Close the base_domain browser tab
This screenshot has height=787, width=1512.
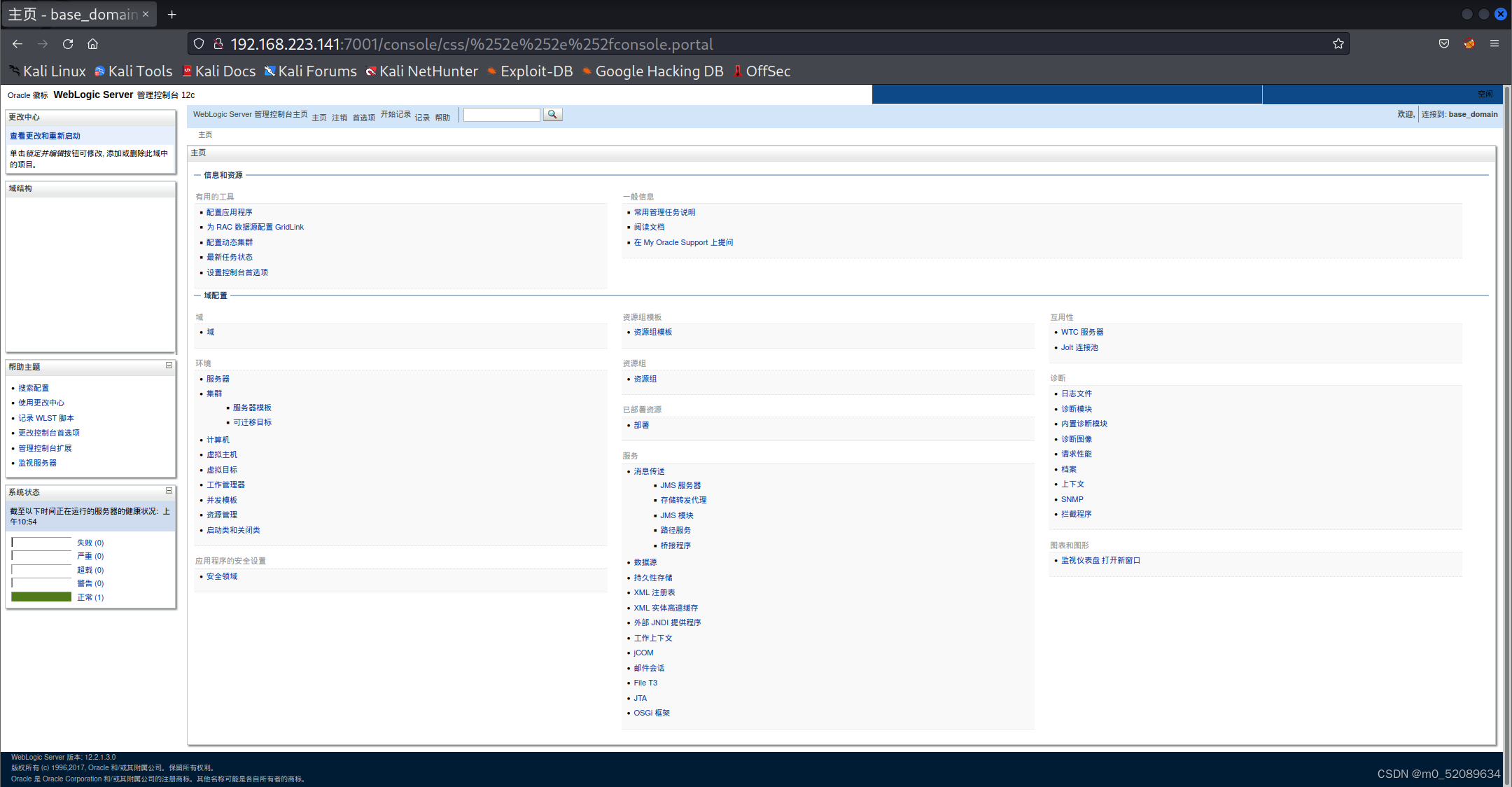click(x=146, y=14)
